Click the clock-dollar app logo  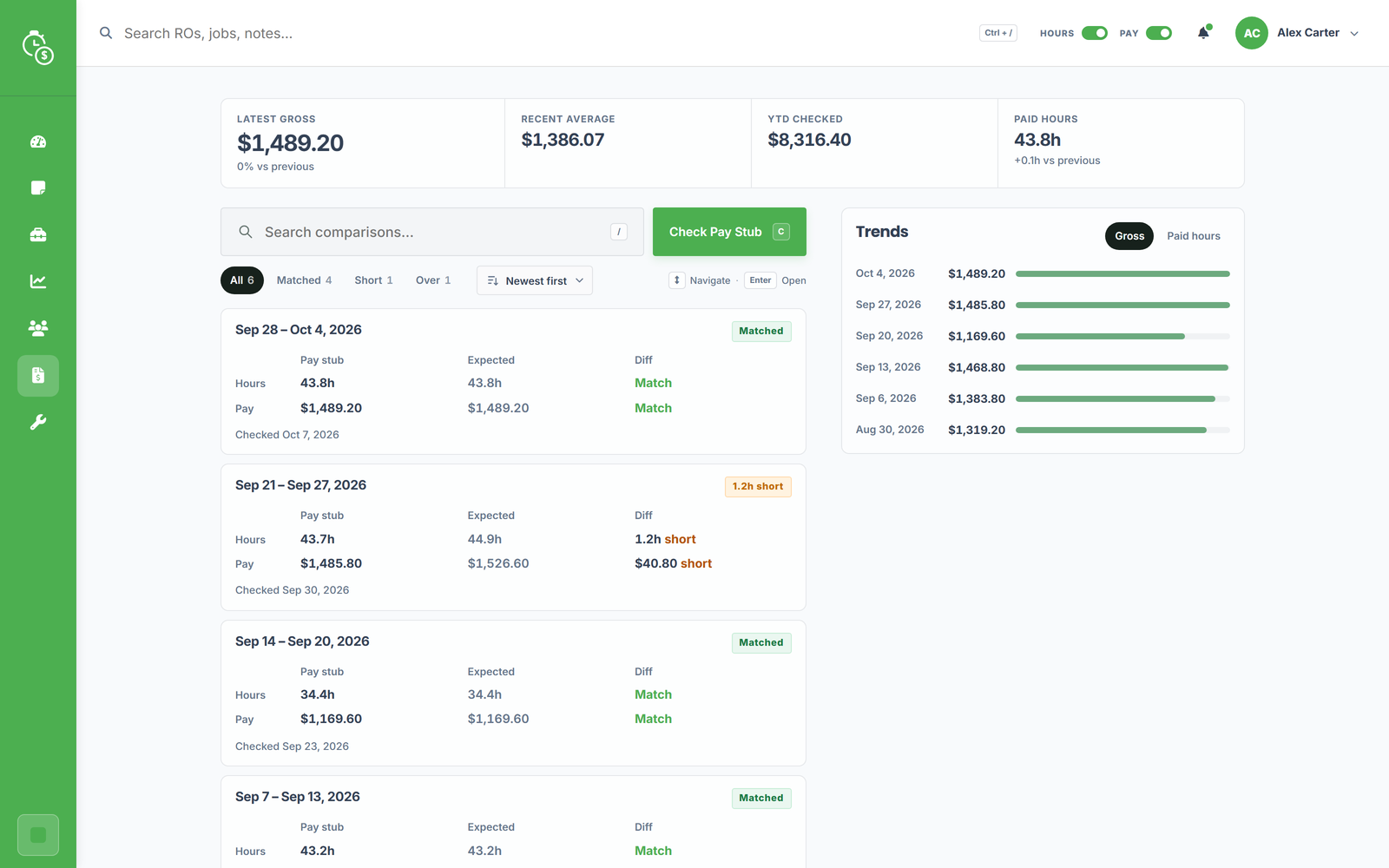(38, 48)
